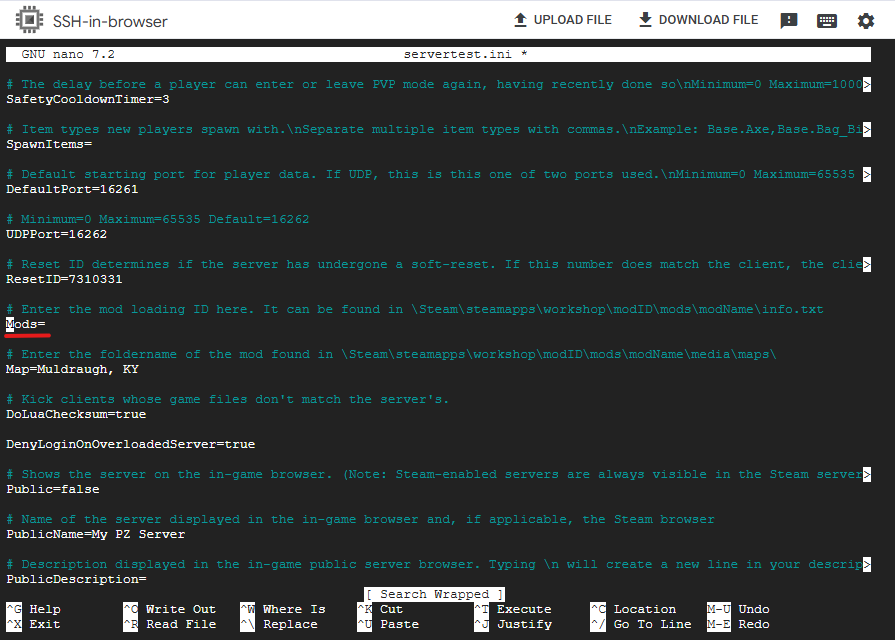Click the Enter the mod loading ID comment
Image resolution: width=895 pixels, height=640 pixels.
[414, 309]
